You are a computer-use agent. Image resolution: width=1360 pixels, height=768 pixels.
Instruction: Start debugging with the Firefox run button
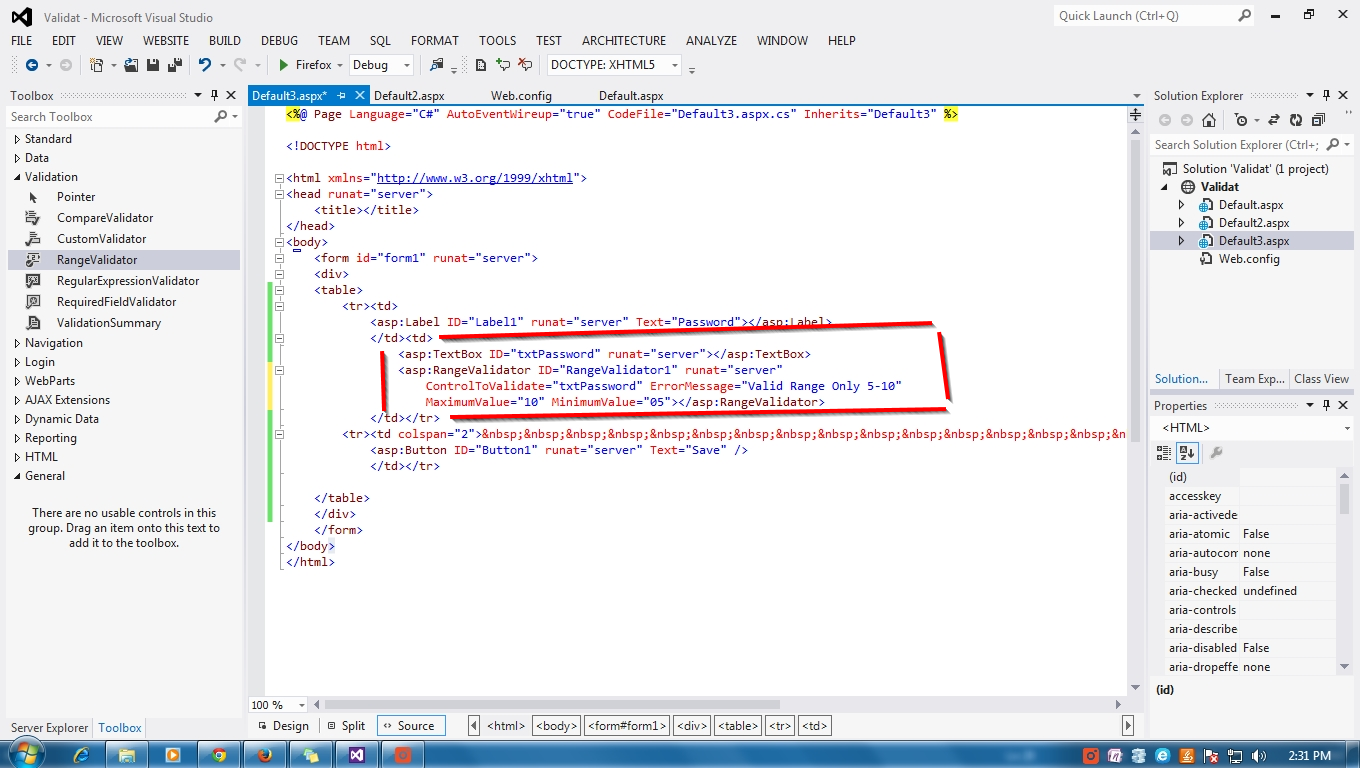point(303,63)
